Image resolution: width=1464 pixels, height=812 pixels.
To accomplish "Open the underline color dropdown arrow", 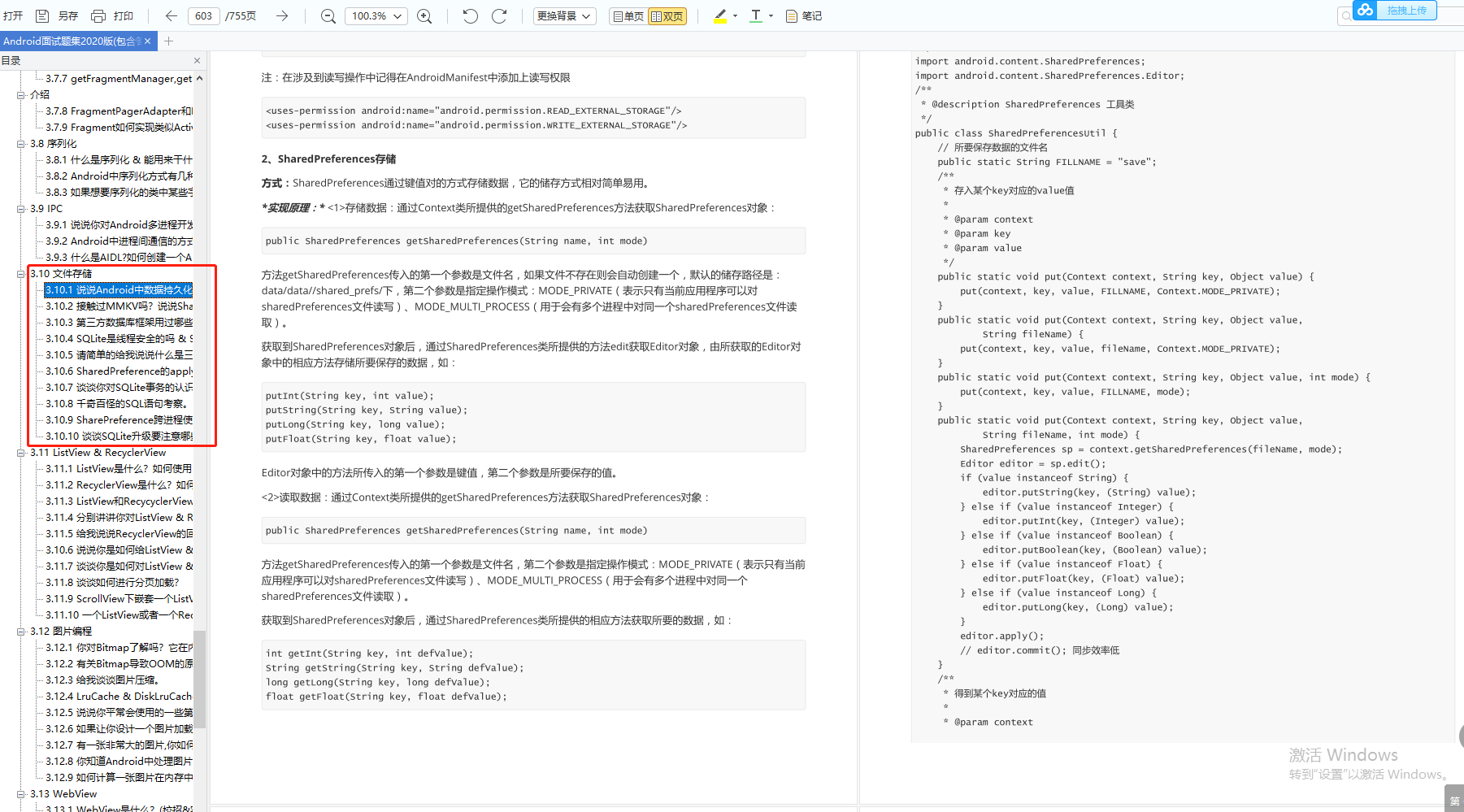I will [771, 15].
